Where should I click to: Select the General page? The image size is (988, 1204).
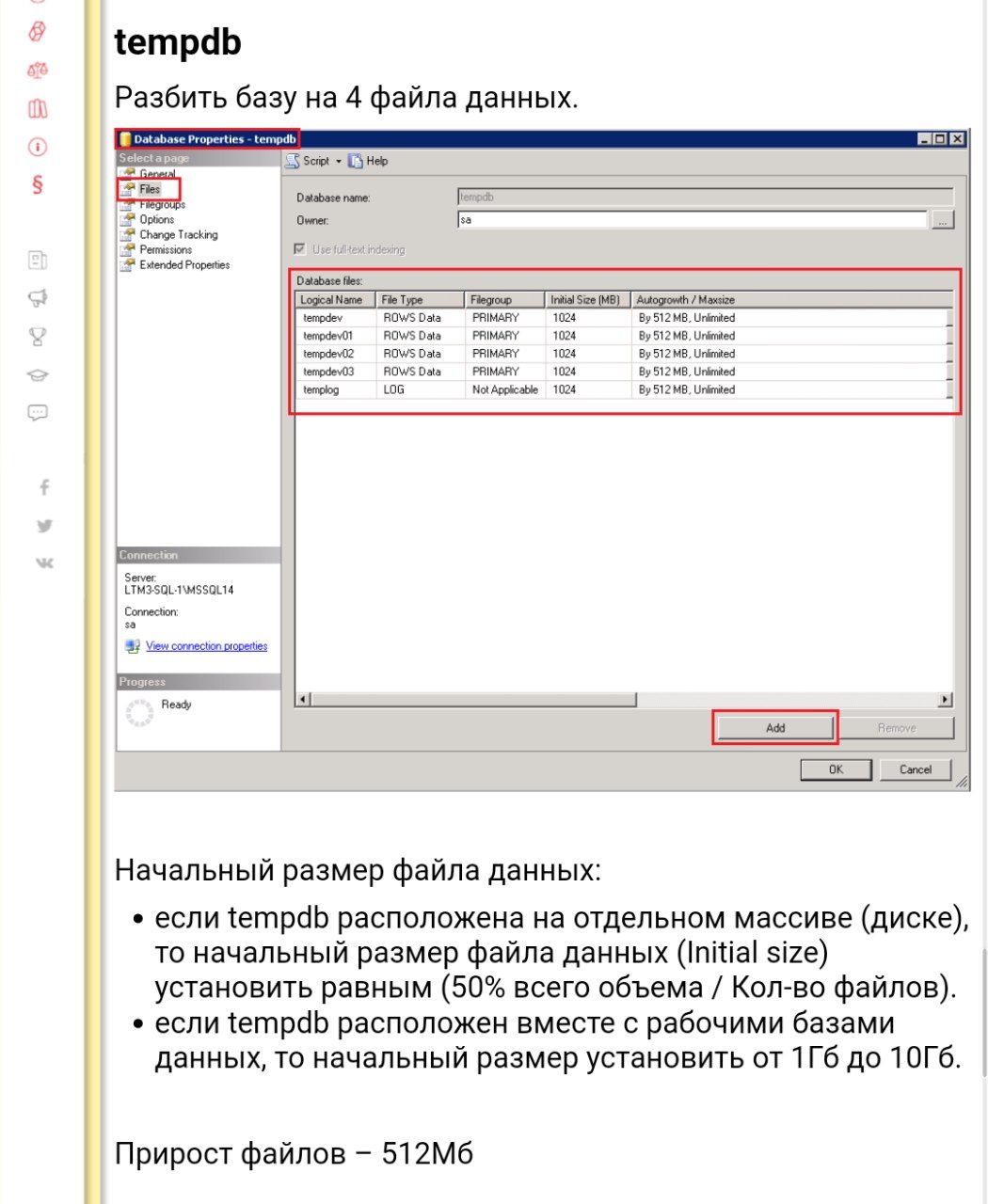click(157, 174)
